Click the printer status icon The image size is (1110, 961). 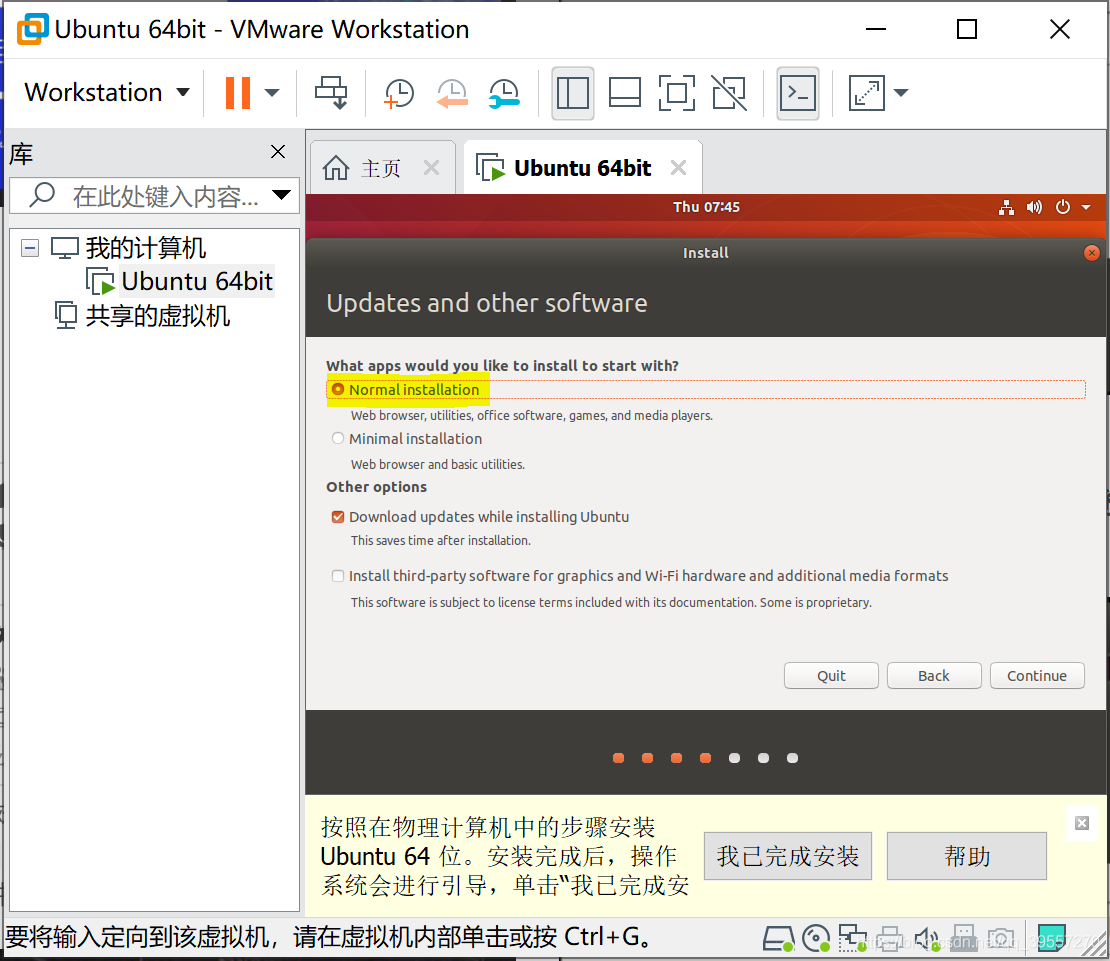(x=890, y=939)
